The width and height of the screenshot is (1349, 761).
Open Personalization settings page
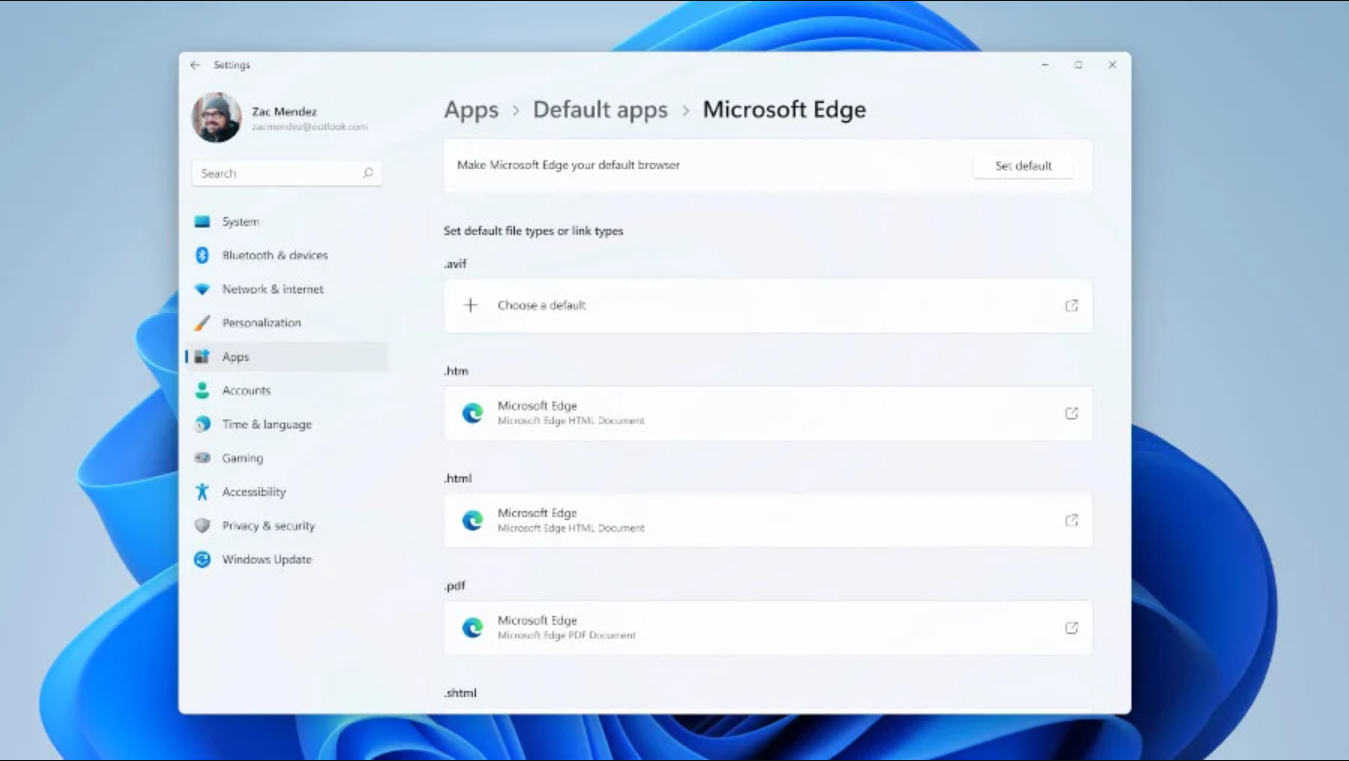coord(261,323)
